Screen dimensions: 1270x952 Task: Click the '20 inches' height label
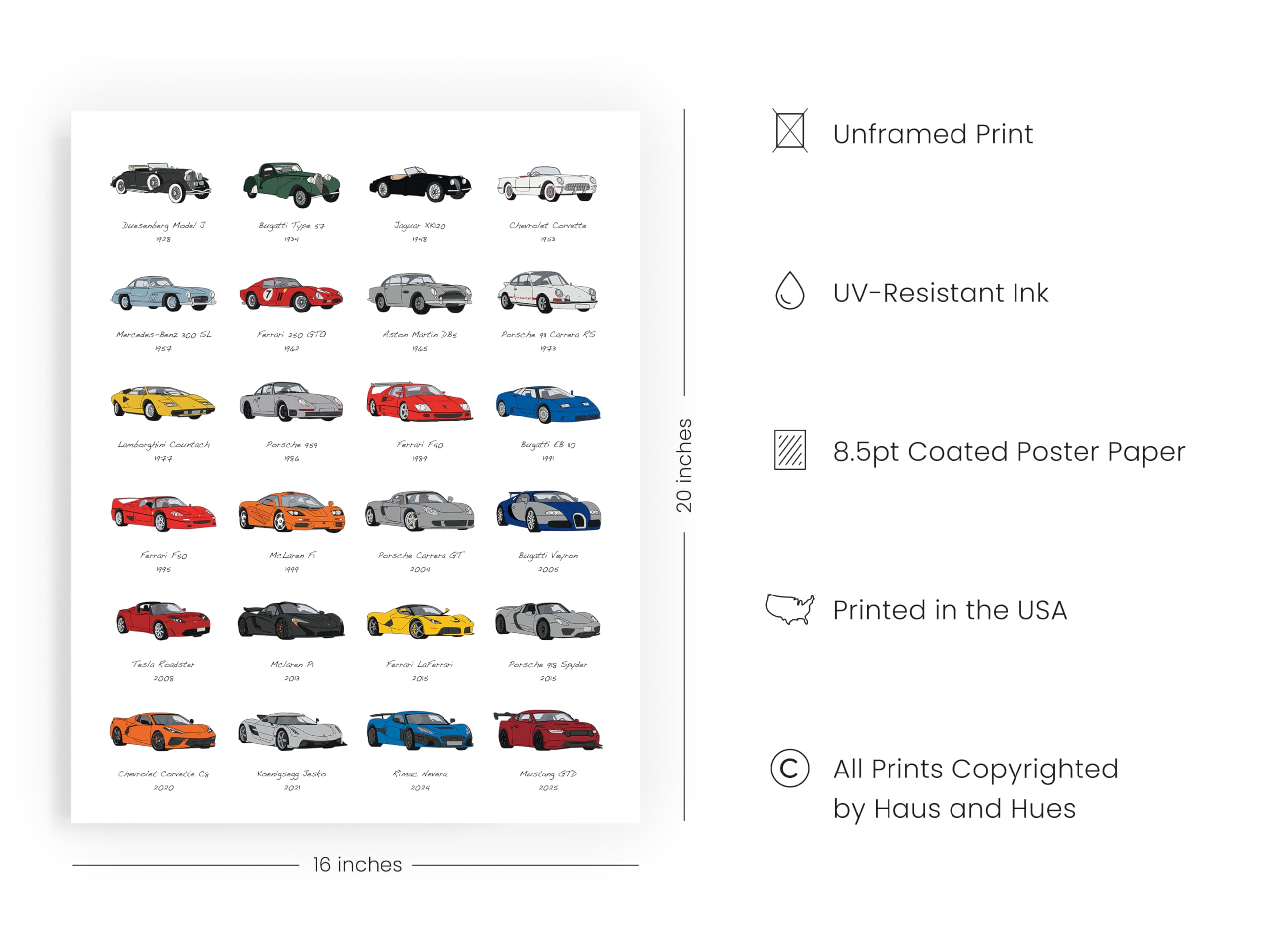[x=684, y=466]
